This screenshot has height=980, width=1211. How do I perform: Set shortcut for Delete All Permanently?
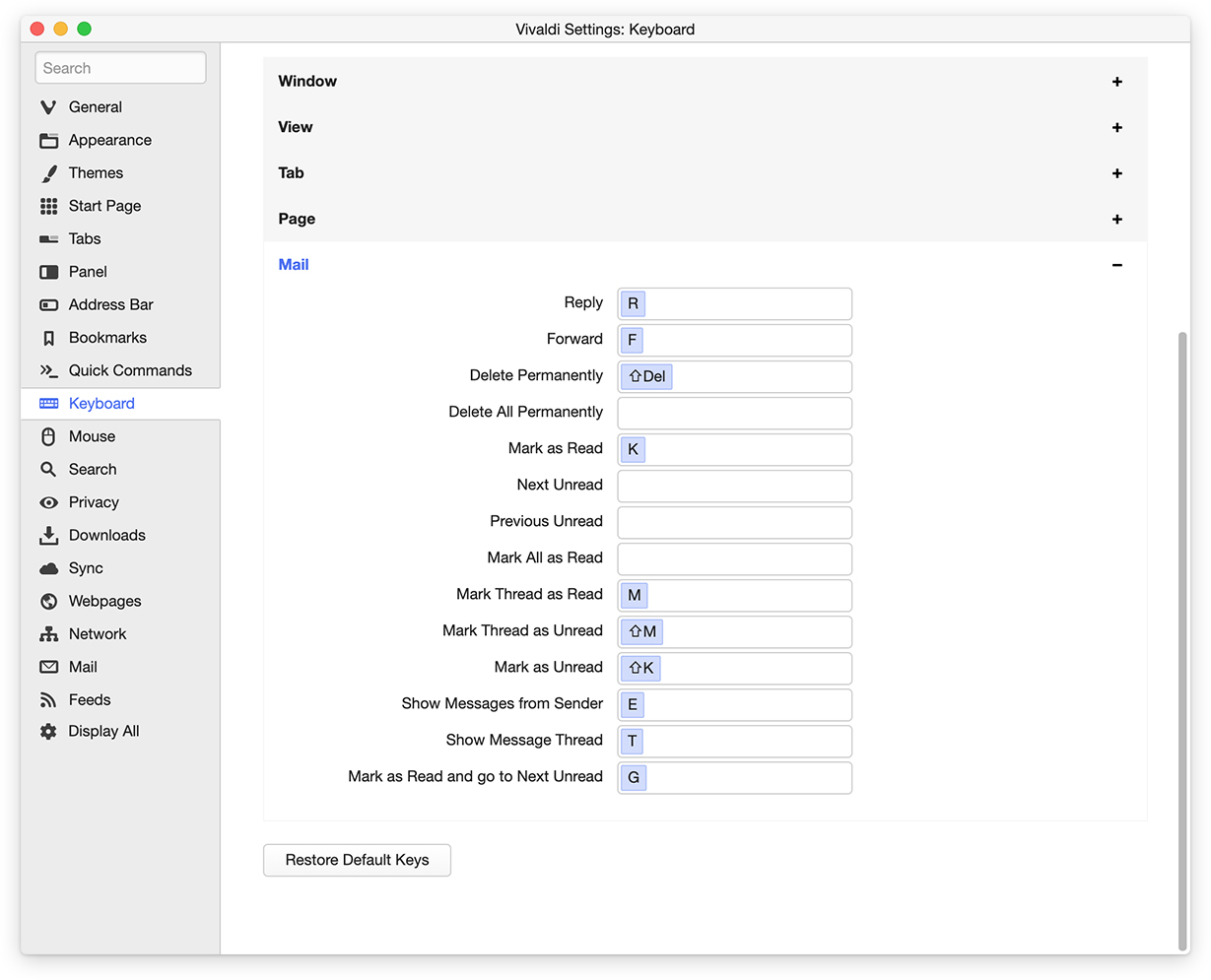[735, 413]
